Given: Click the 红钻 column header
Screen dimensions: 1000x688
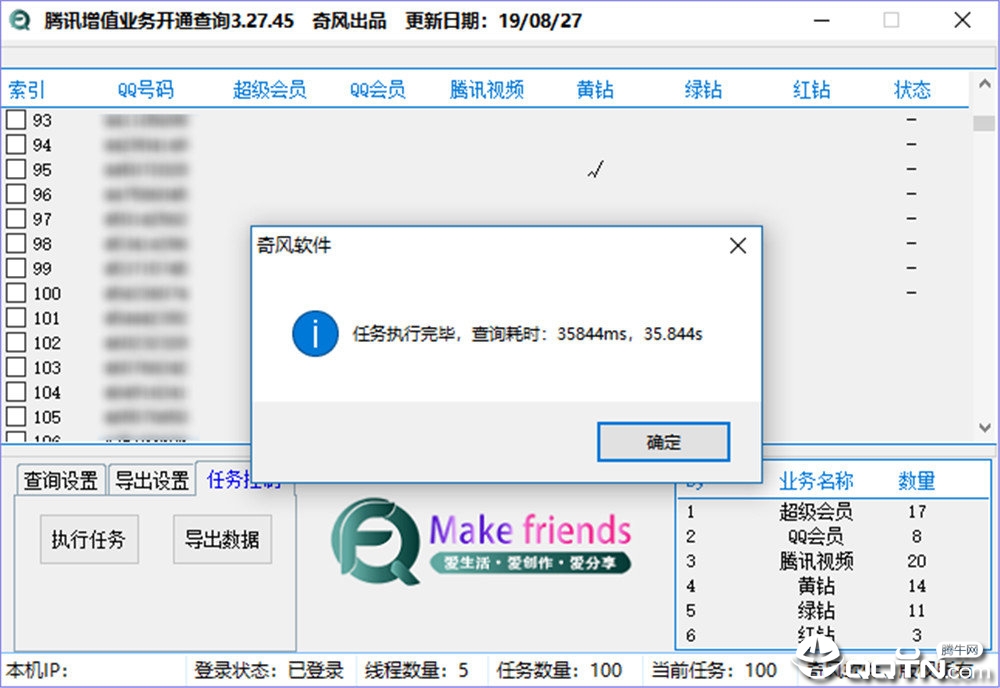Looking at the screenshot, I should (811, 90).
